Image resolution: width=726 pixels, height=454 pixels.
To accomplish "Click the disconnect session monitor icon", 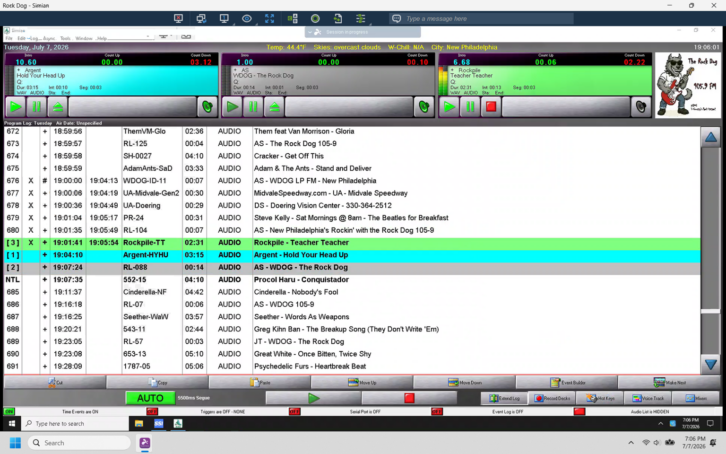I will point(178,19).
